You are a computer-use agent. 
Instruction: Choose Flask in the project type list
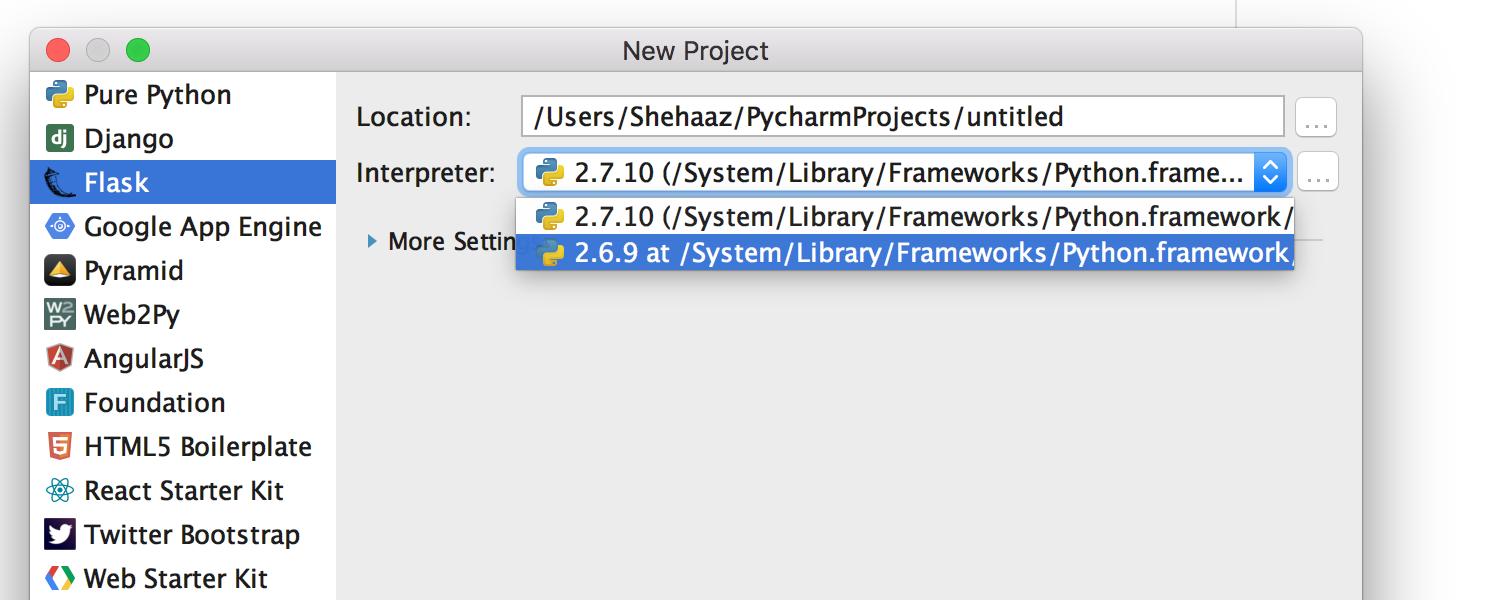(x=183, y=183)
